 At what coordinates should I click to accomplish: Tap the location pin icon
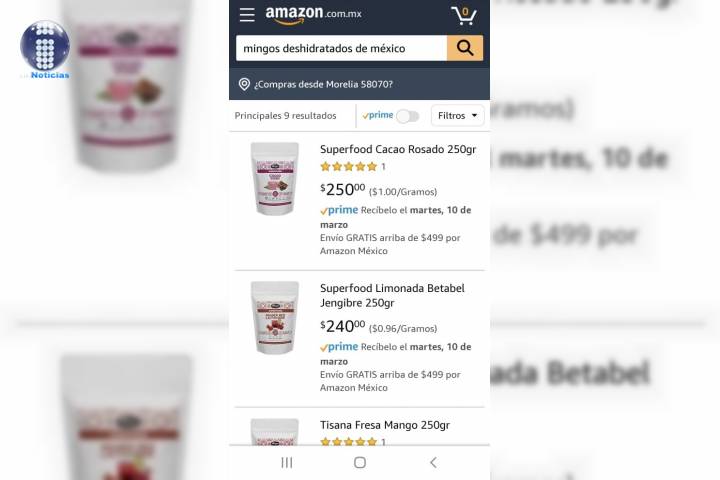point(244,84)
